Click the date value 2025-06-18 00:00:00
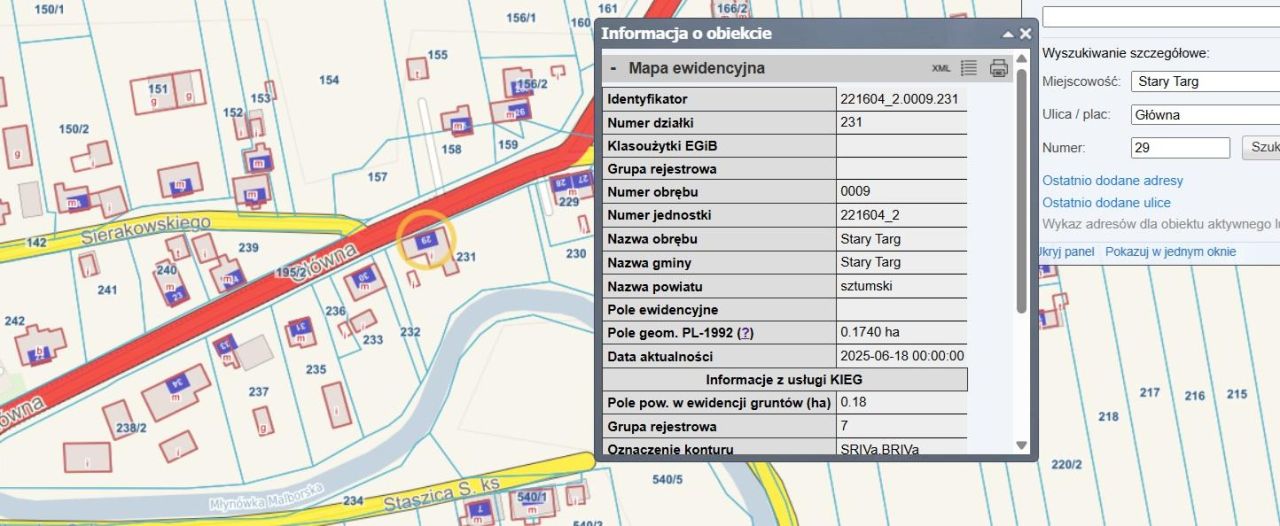This screenshot has height=526, width=1280. click(902, 356)
